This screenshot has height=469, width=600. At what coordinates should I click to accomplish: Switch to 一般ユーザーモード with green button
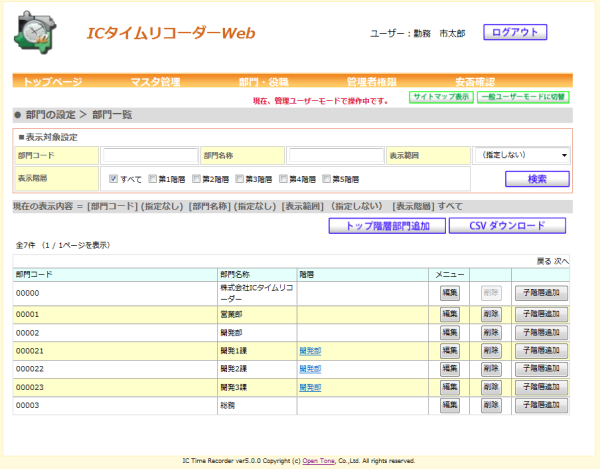pos(523,97)
